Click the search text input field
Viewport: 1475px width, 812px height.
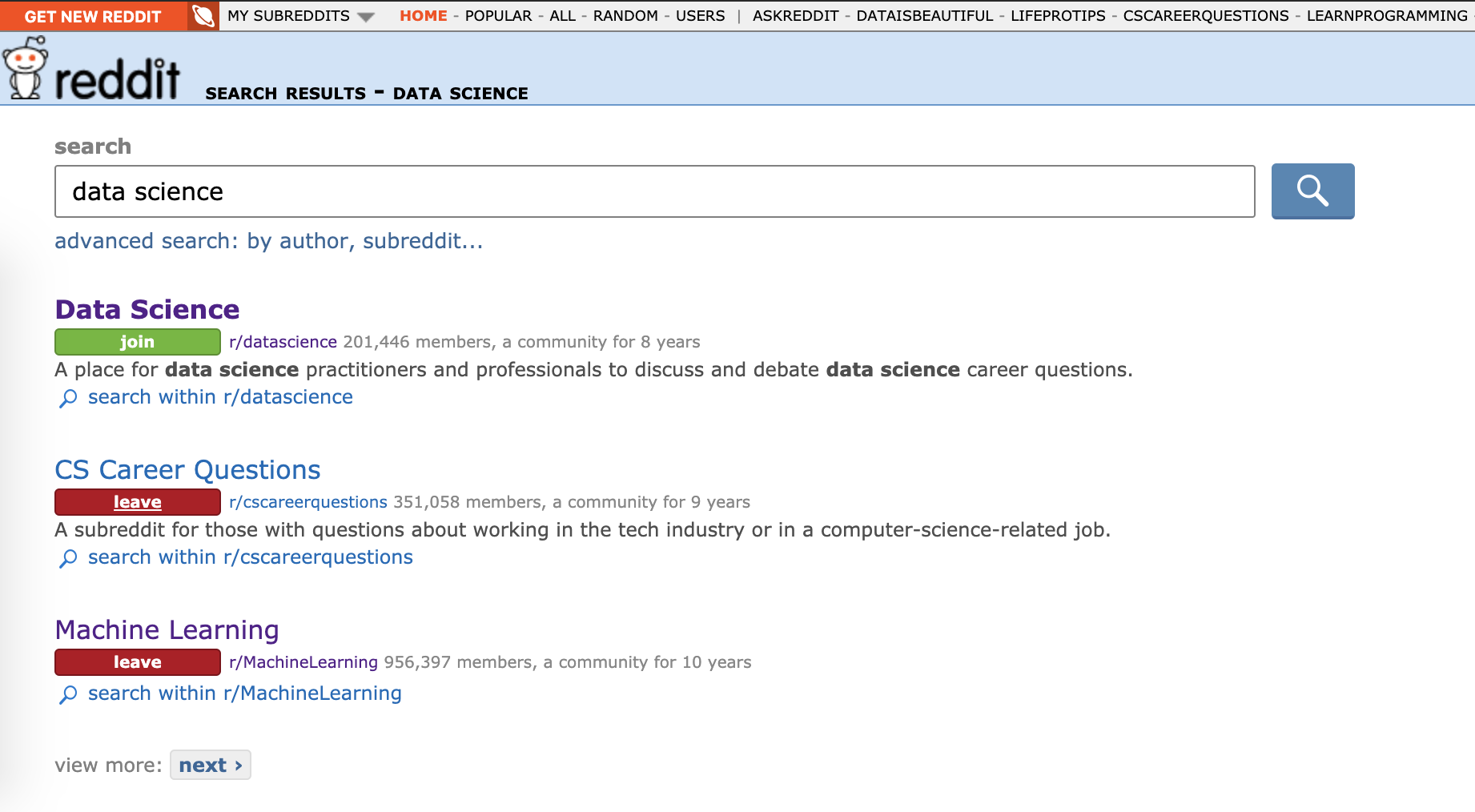654,191
